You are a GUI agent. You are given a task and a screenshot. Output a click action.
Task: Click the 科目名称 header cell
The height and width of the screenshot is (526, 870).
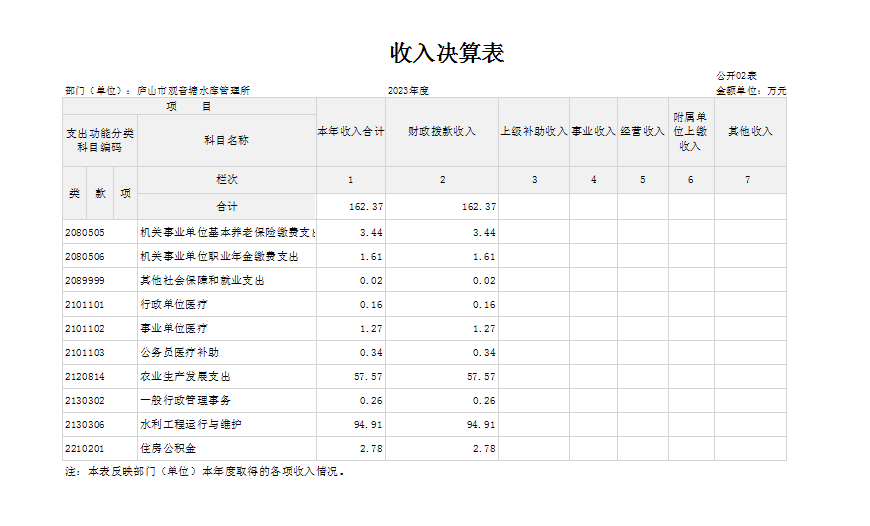click(x=226, y=140)
